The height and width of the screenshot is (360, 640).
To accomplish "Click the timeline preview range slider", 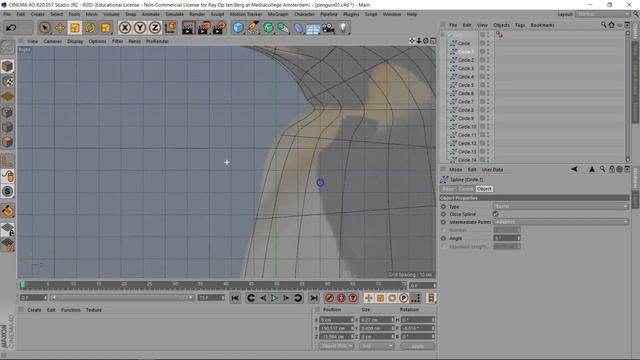I will pyautogui.click(x=122, y=298).
